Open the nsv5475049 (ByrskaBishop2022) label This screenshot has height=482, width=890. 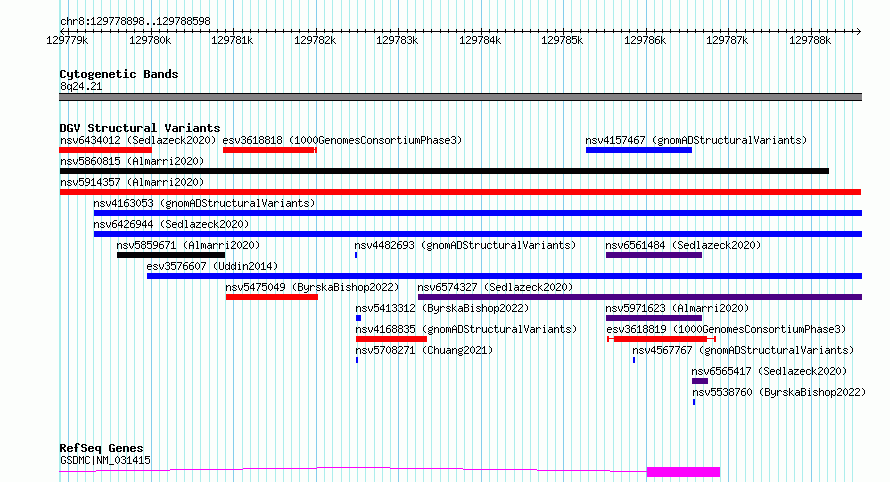(x=312, y=287)
